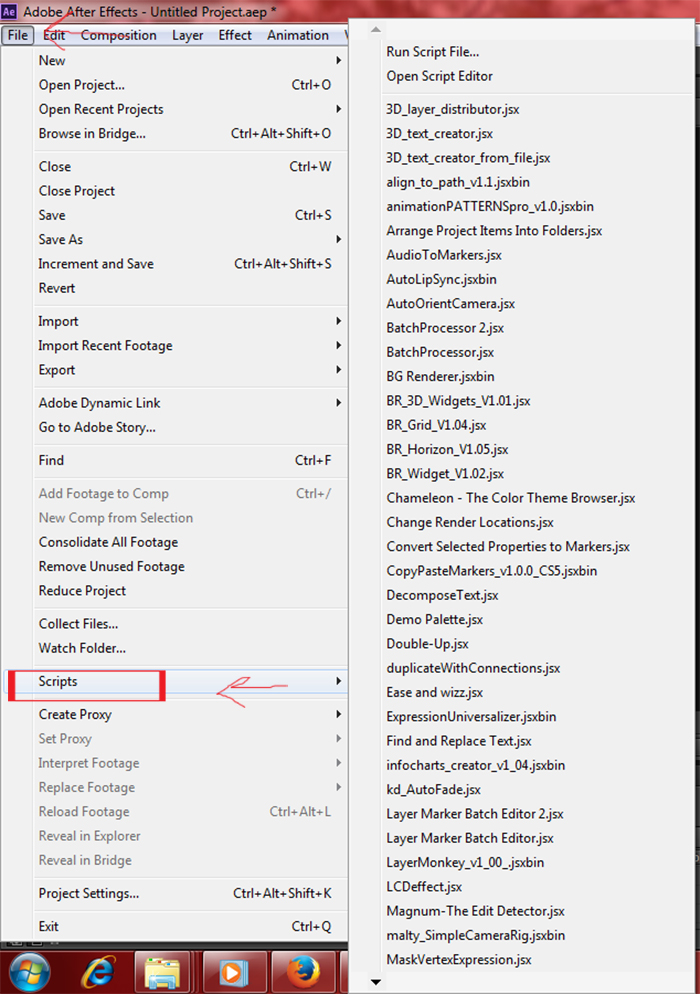Run Magnum-The Edit Detector.jsx script
The height and width of the screenshot is (994, 700).
pos(475,911)
